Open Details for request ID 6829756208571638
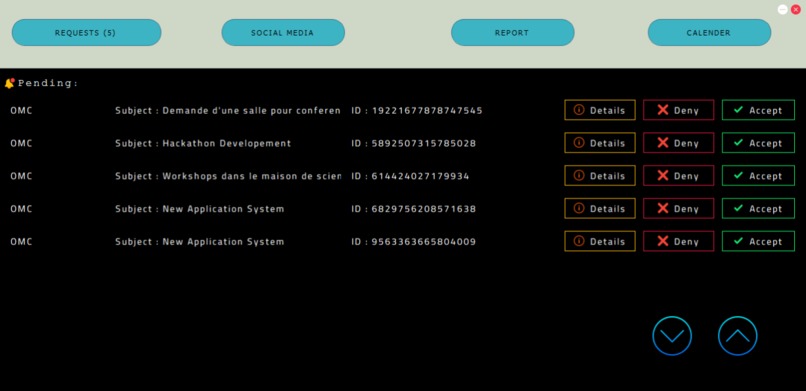This screenshot has width=806, height=391. coord(600,209)
